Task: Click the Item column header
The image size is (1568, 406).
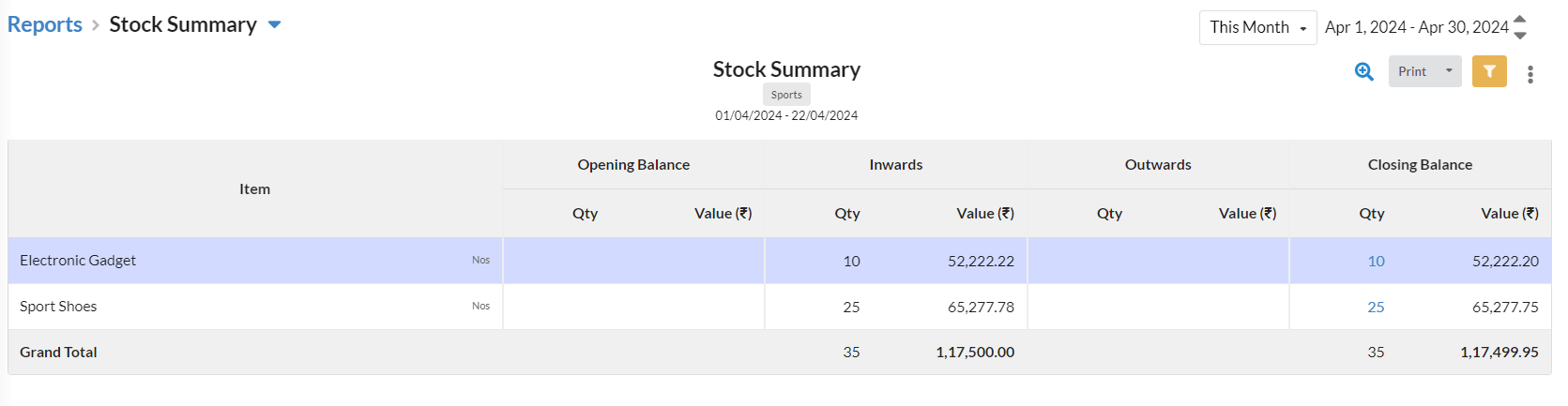Action: [254, 188]
